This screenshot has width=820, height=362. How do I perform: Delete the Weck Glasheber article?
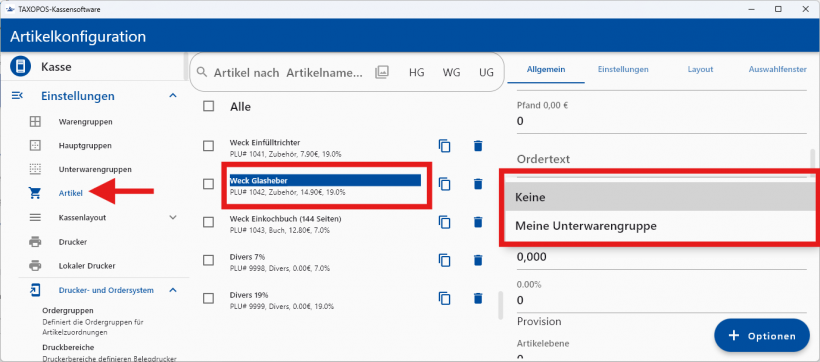[477, 184]
